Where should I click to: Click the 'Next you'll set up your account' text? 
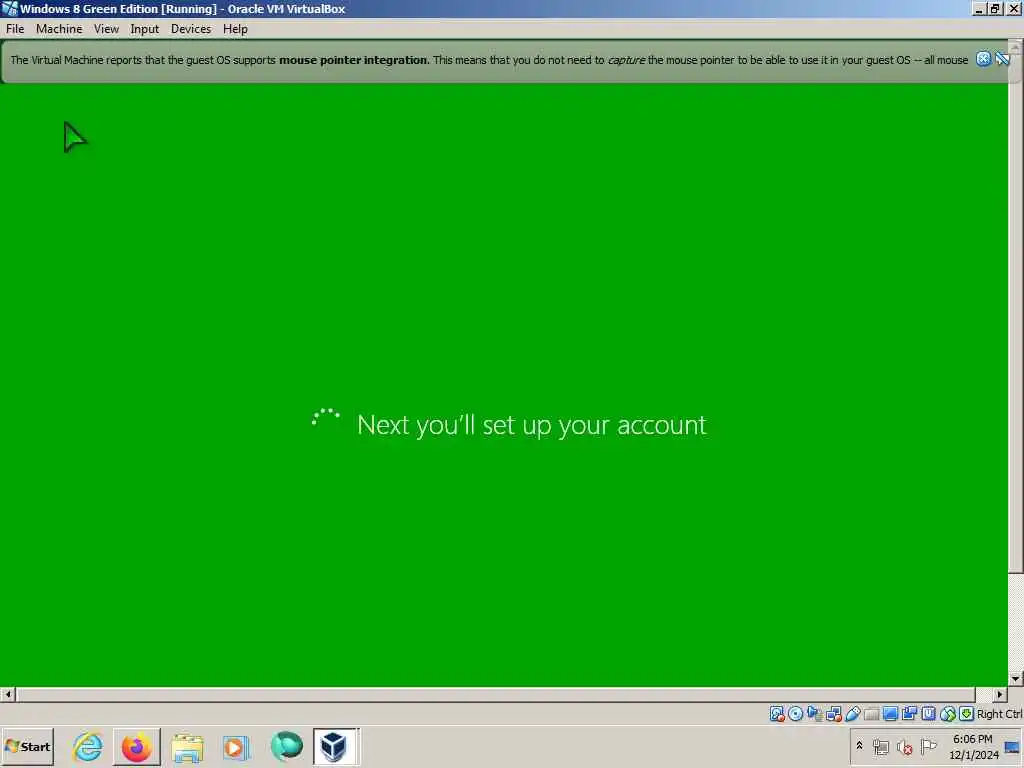[x=532, y=425]
